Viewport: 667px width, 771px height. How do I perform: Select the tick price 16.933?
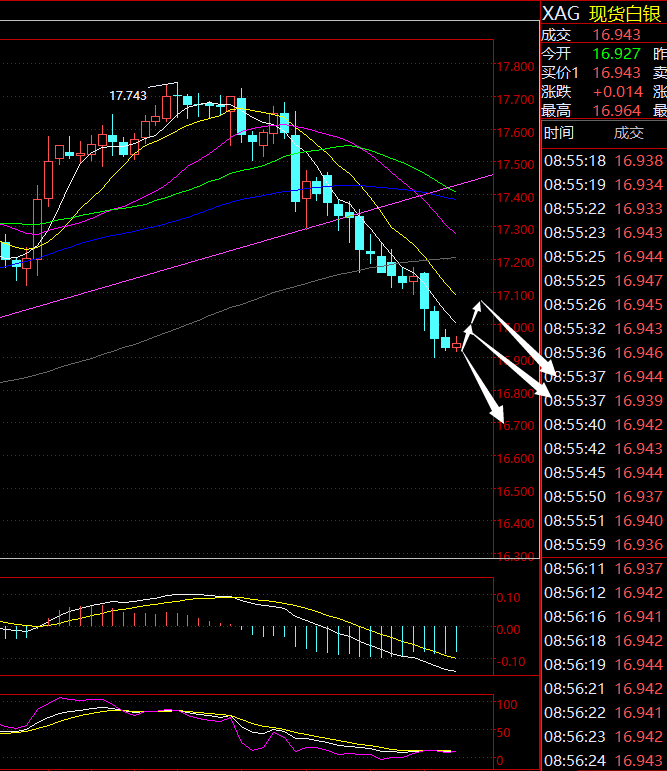point(638,209)
